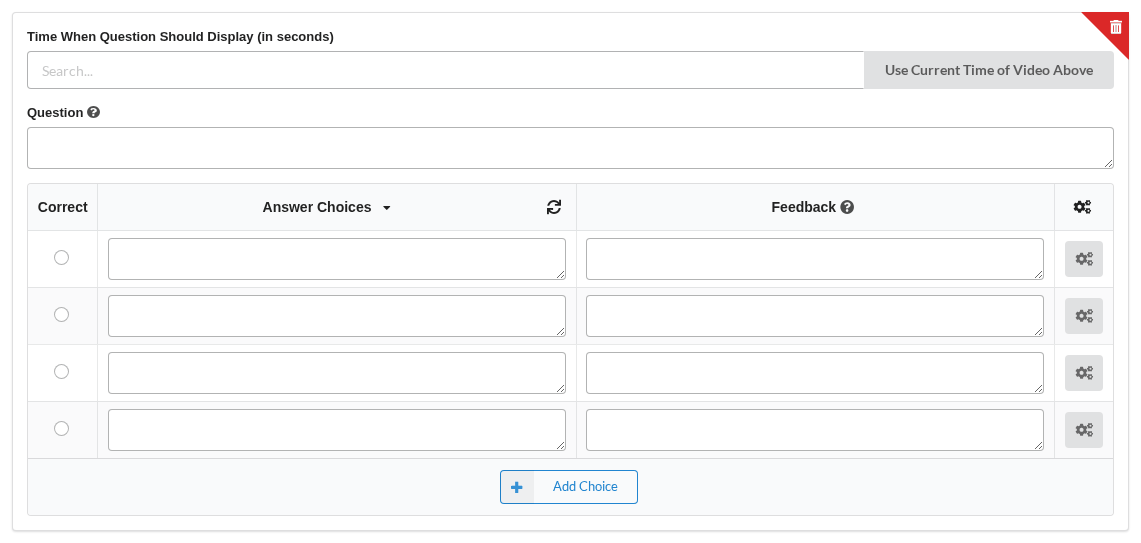Click the Add Choice button
1141x543 pixels.
point(569,487)
